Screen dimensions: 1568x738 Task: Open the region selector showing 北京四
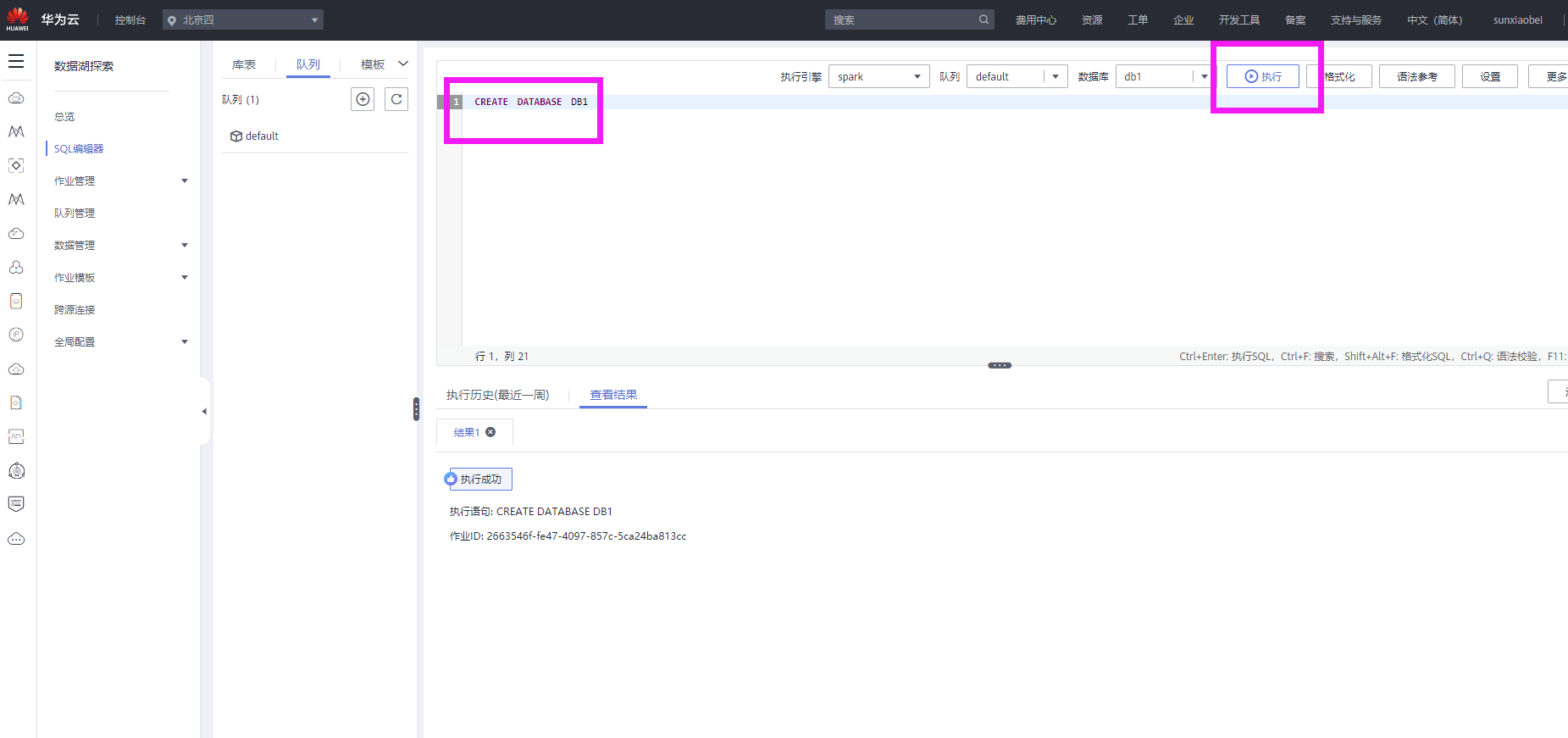[243, 19]
